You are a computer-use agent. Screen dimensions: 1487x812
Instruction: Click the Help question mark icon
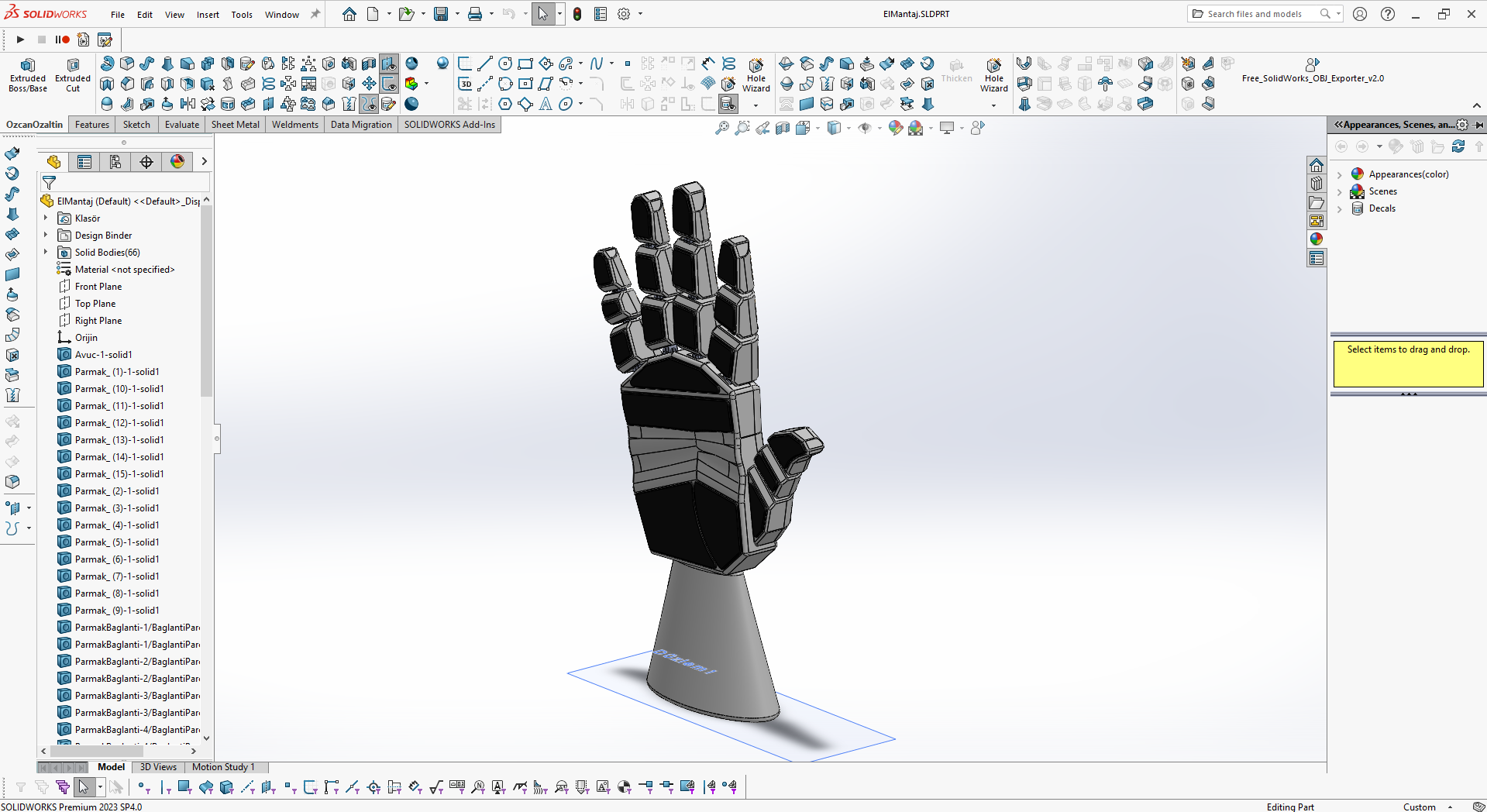pyautogui.click(x=1388, y=14)
